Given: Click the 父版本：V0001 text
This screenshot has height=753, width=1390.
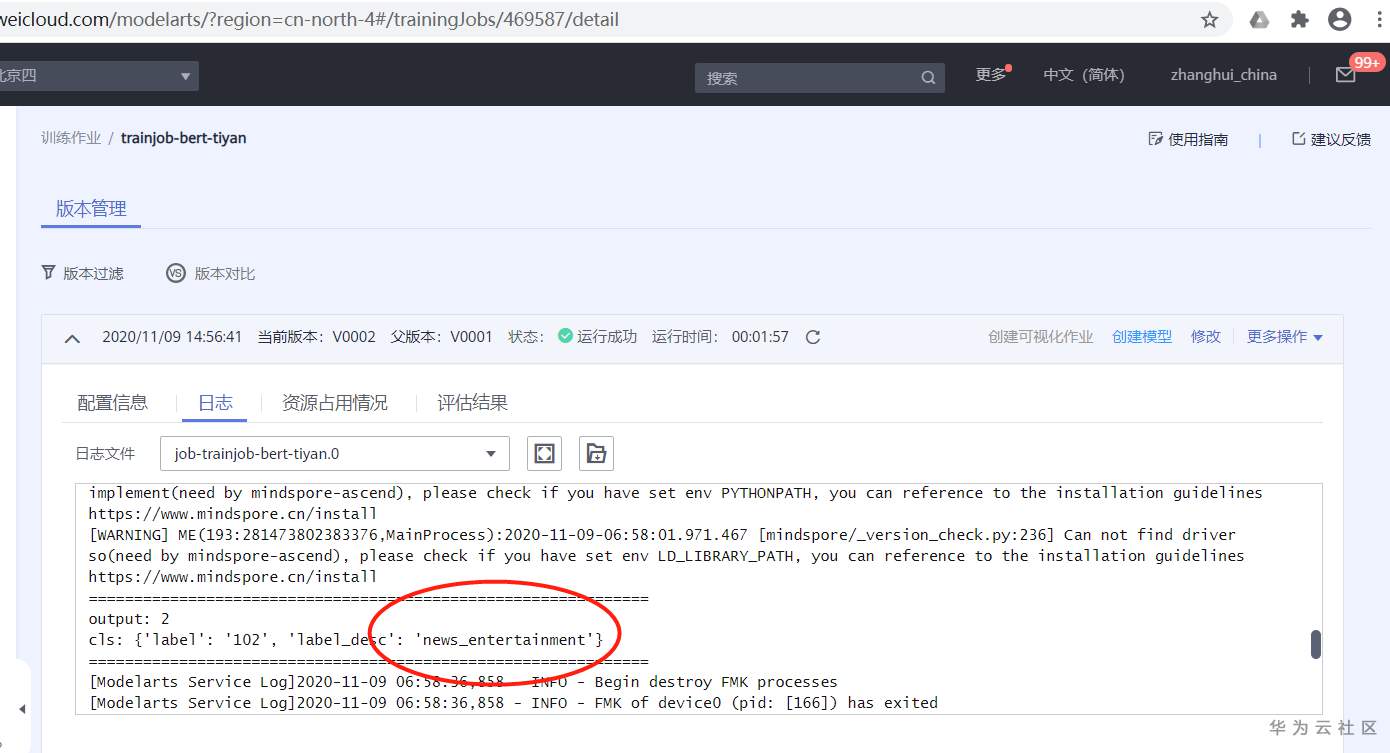Looking at the screenshot, I should pyautogui.click(x=442, y=337).
